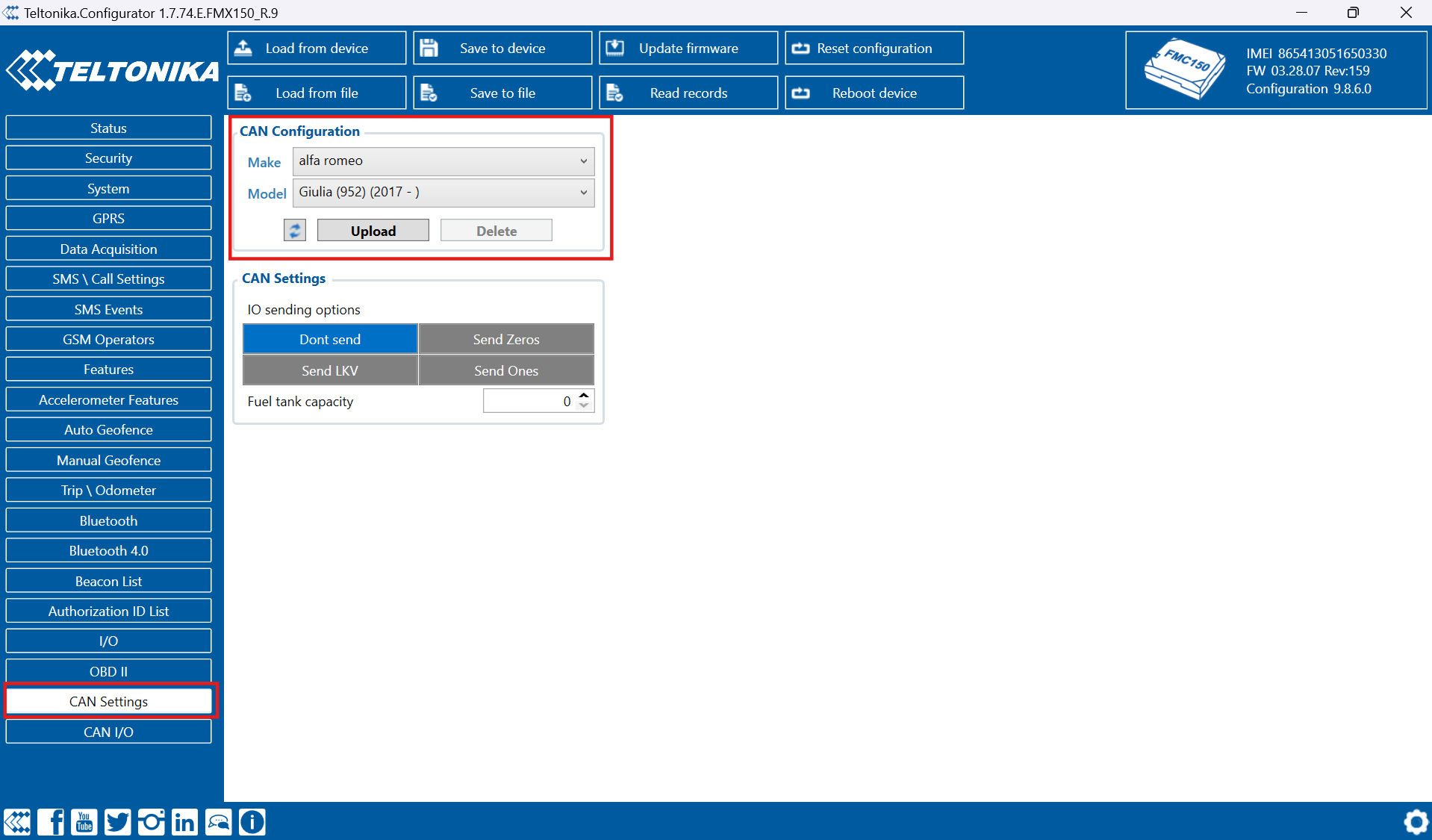Expand the Model dropdown showing Giulia
1432x840 pixels.
click(x=443, y=193)
